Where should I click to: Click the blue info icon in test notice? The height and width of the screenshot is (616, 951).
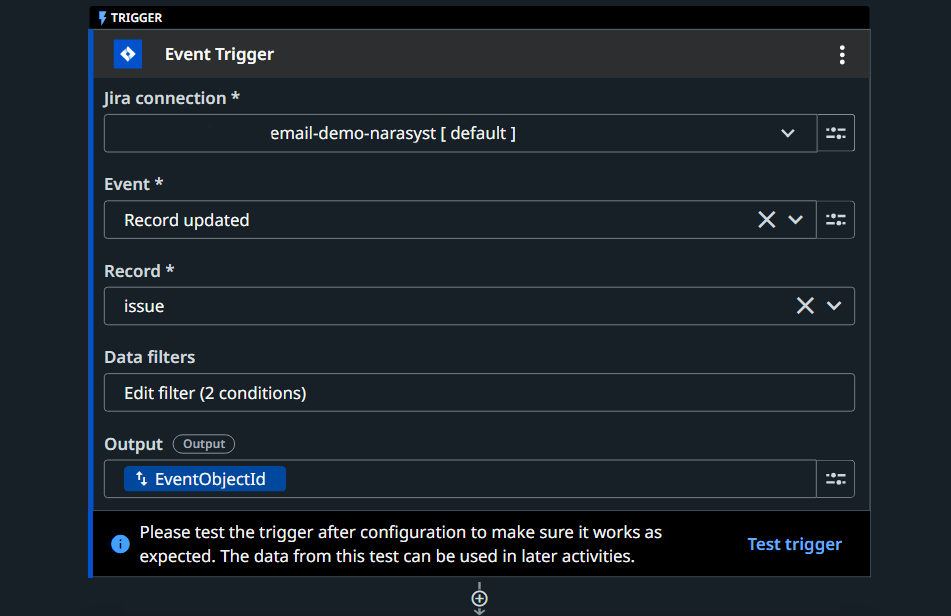click(120, 544)
